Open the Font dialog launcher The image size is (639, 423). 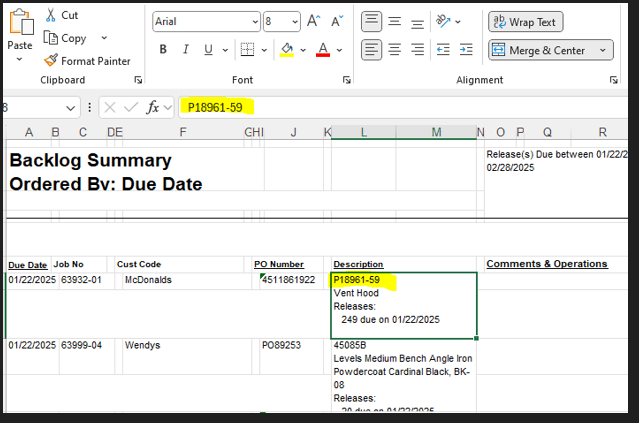click(346, 80)
